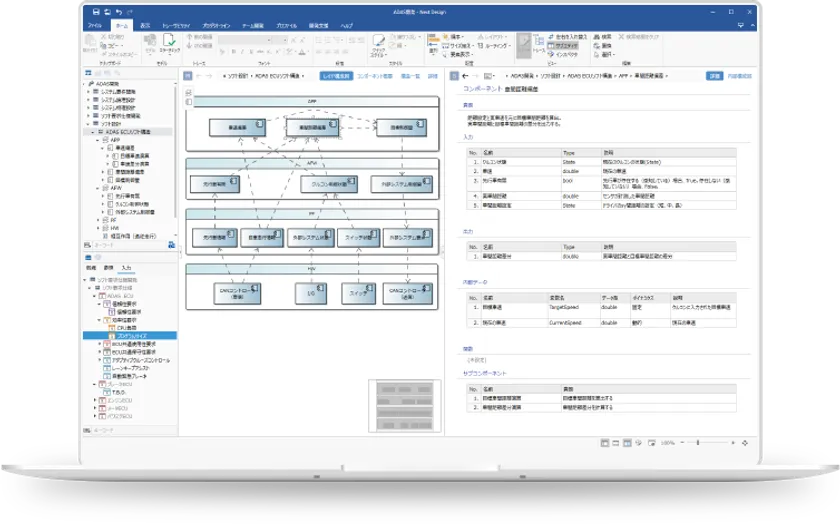Screen dimensions: 840x524
Task: Click the minimap thumbnail in the diagram corner
Action: (x=403, y=406)
